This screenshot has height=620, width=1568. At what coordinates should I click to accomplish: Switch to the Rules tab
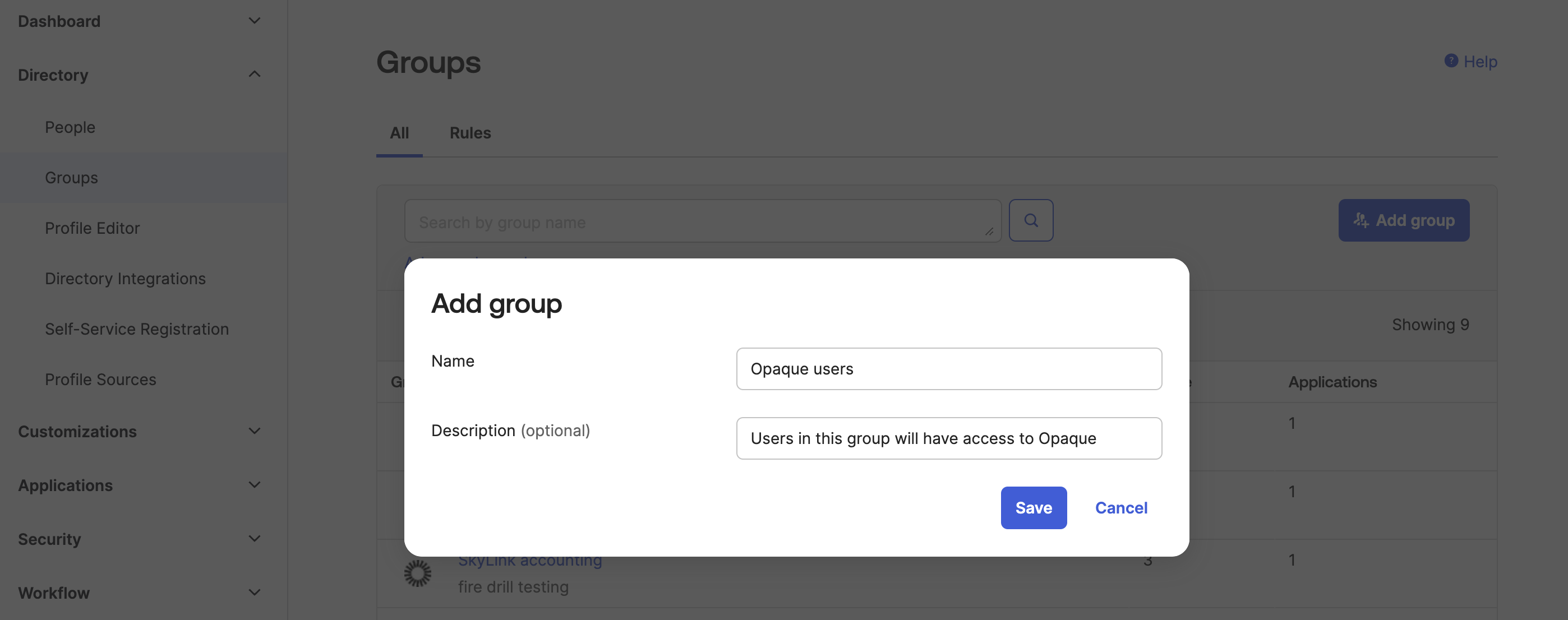coord(470,133)
